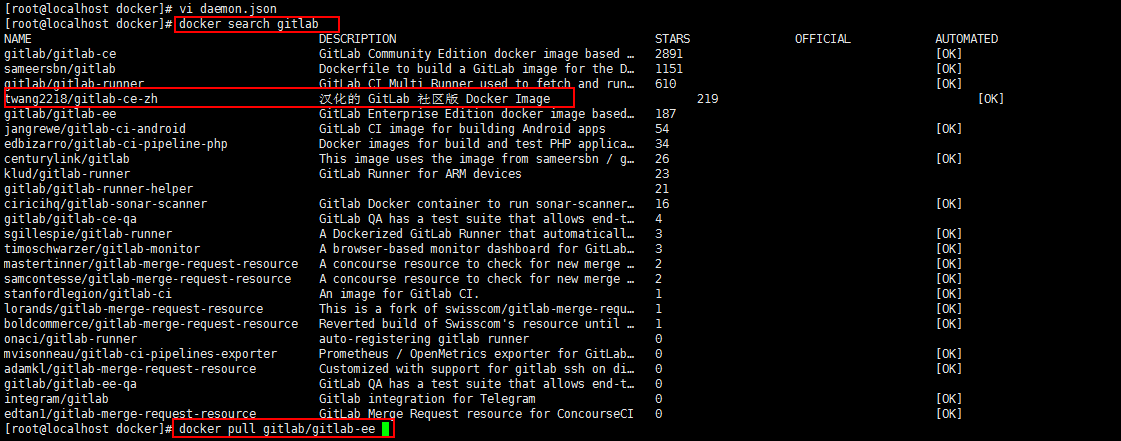Click 'GitLab CI image for building Android apps'
This screenshot has width=1121, height=441.
(463, 129)
